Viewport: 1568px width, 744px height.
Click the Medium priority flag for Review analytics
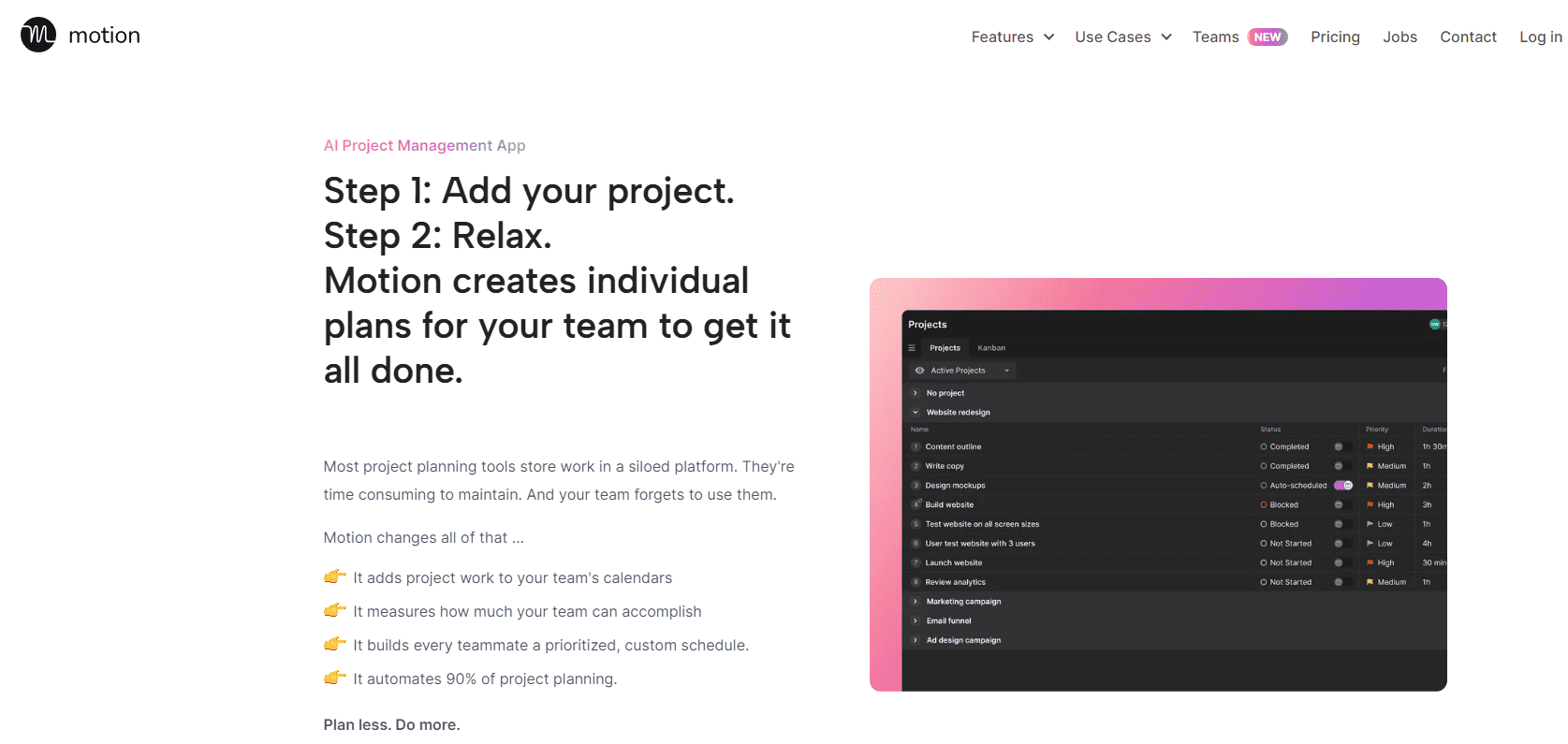point(1370,583)
